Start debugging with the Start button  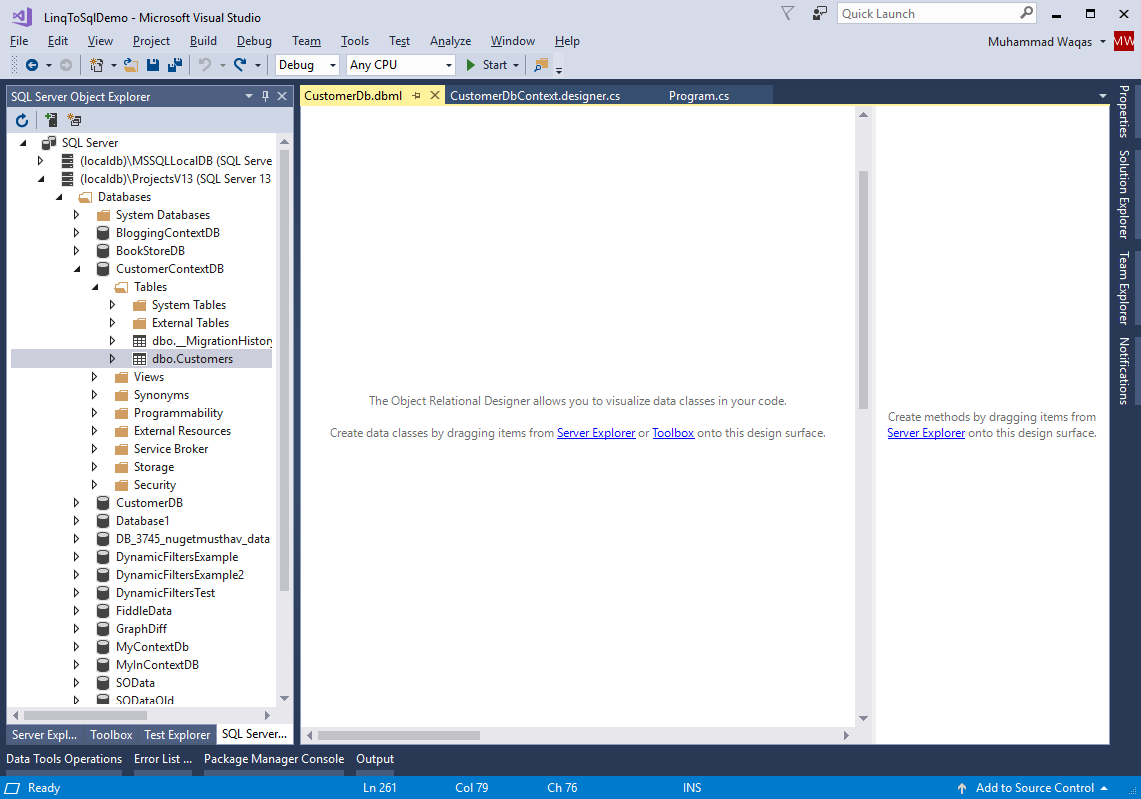[x=487, y=65]
